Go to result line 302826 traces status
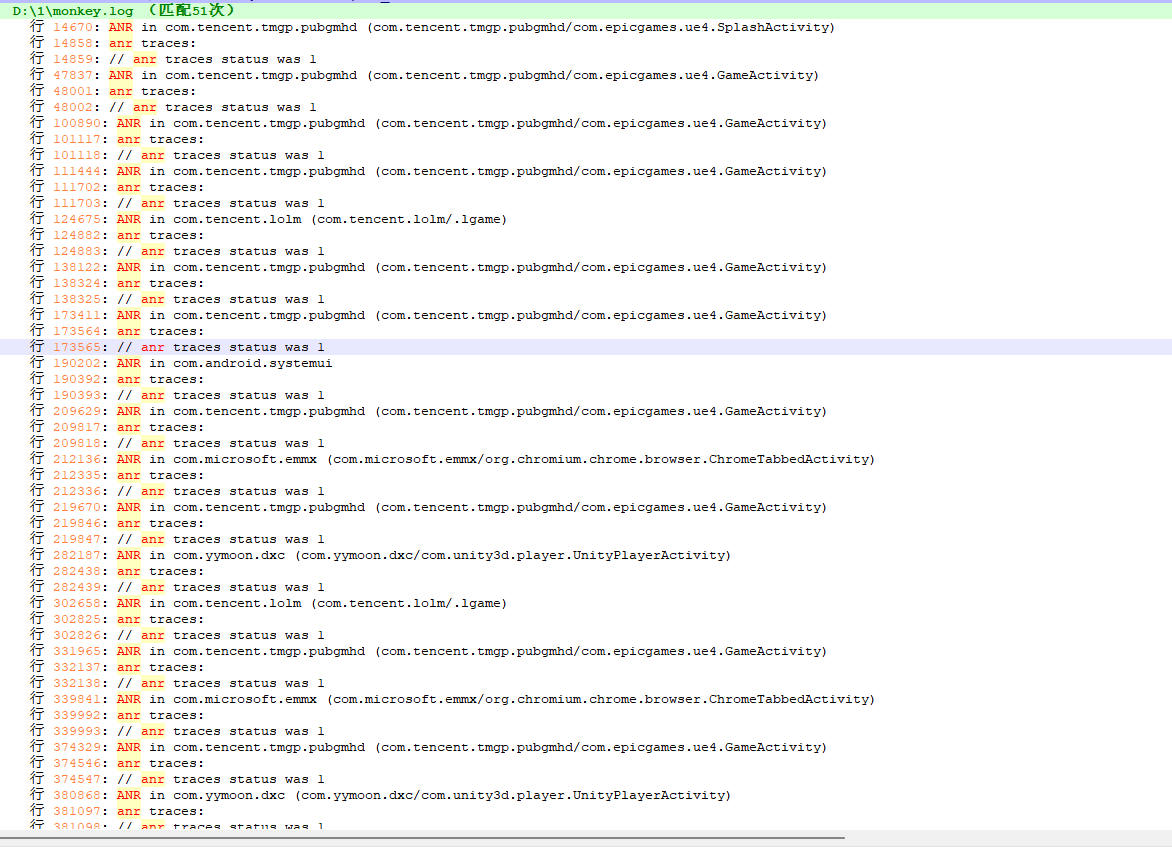 586,635
